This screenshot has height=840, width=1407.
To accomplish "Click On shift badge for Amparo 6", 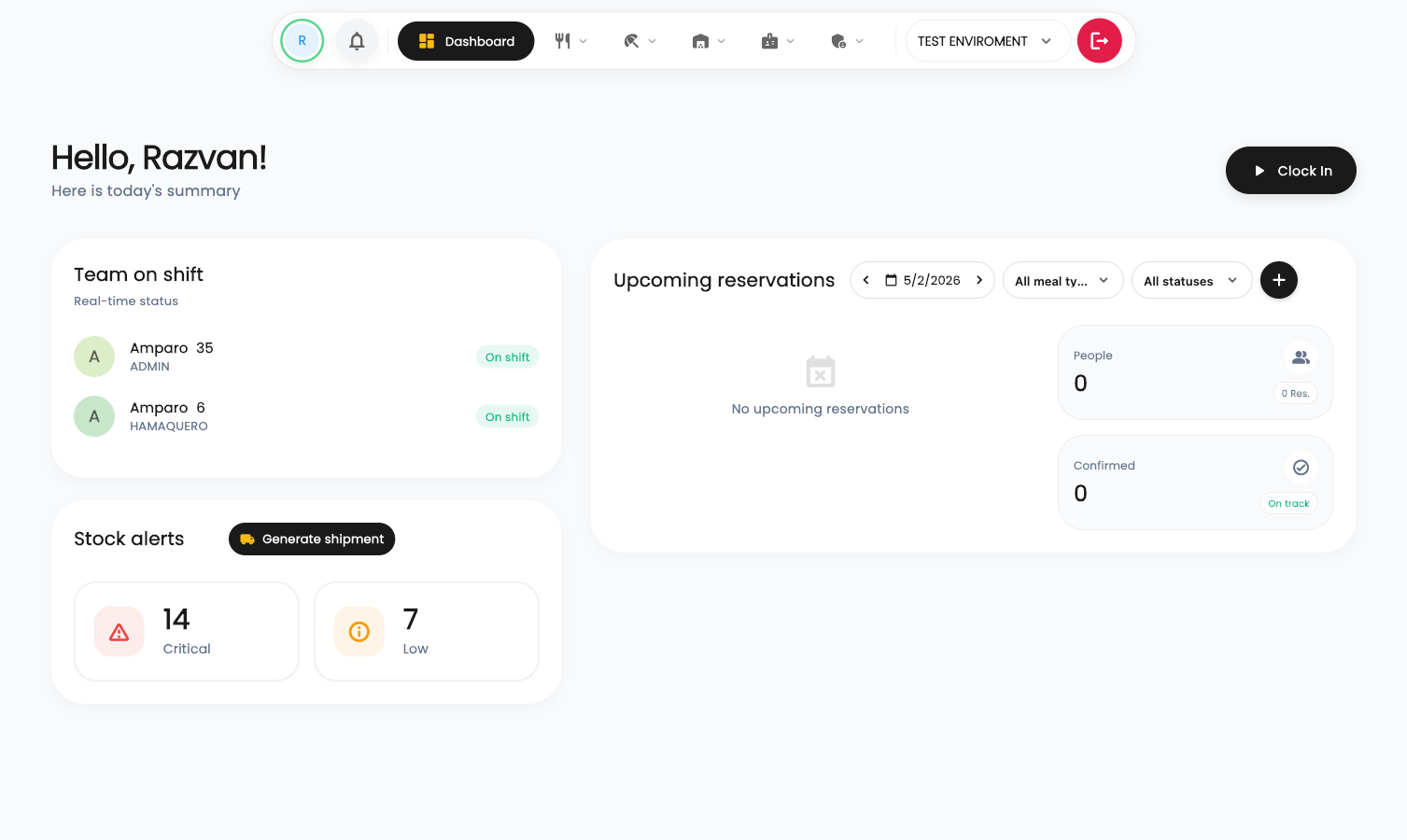I will tap(507, 416).
